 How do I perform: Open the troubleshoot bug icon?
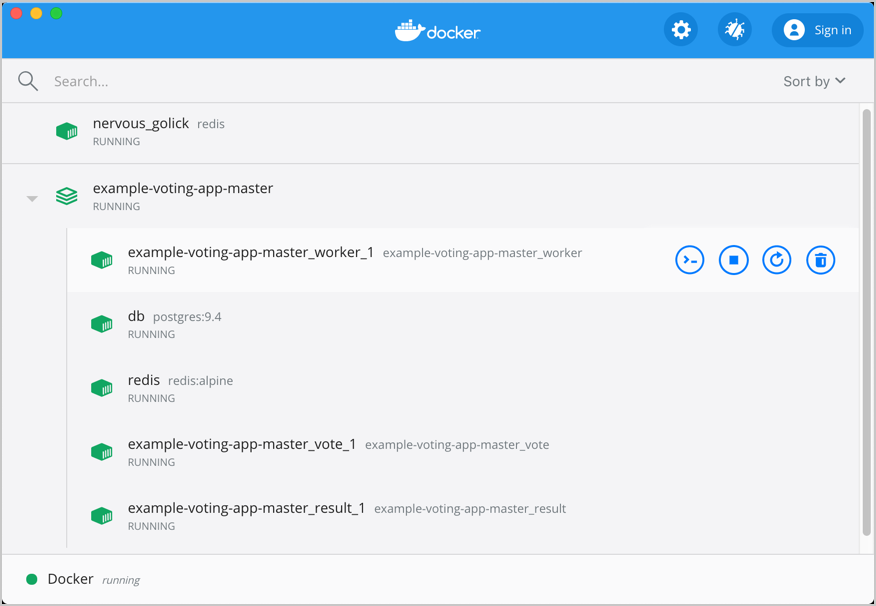pos(735,29)
